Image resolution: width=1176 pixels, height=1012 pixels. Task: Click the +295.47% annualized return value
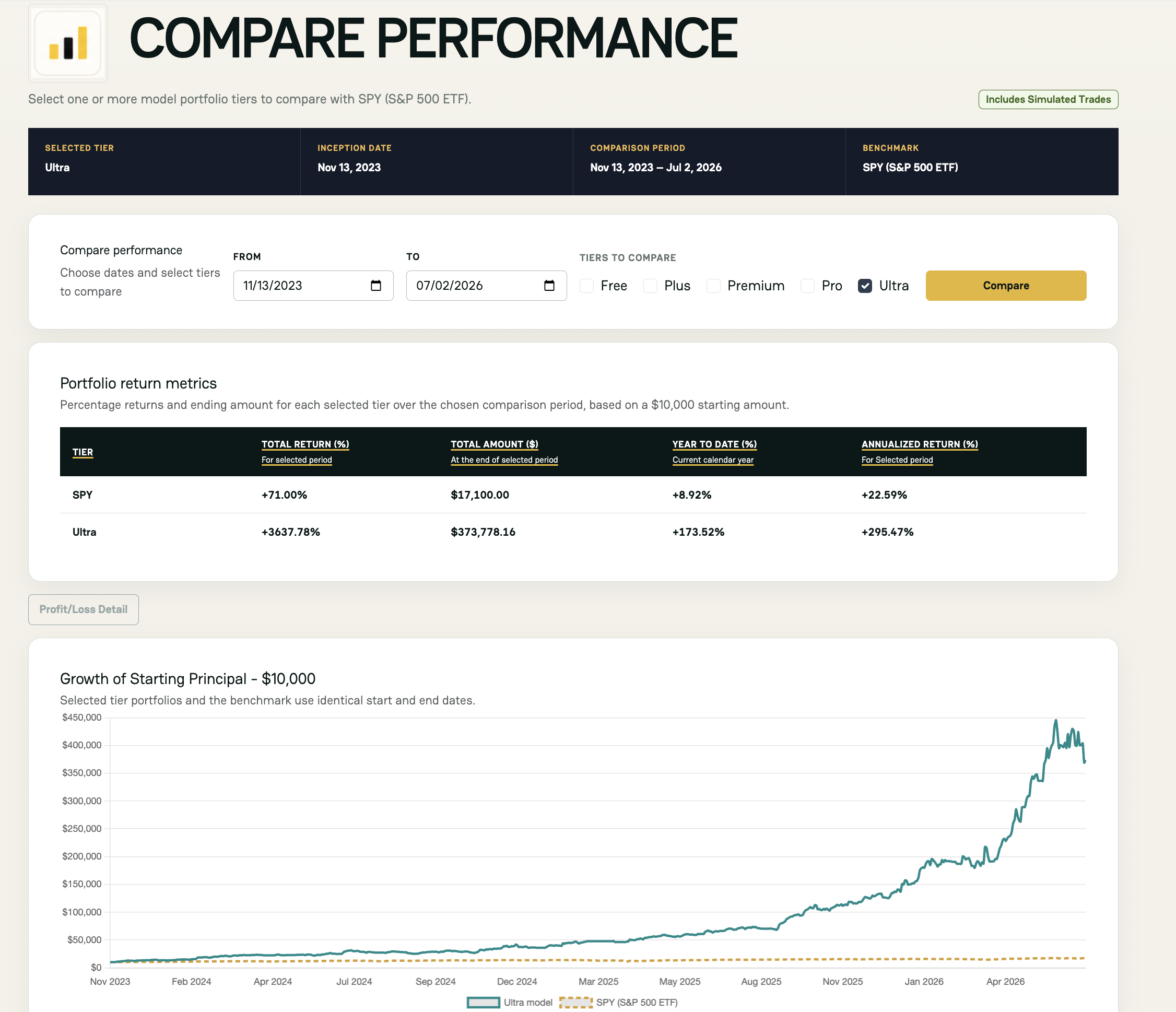click(887, 533)
